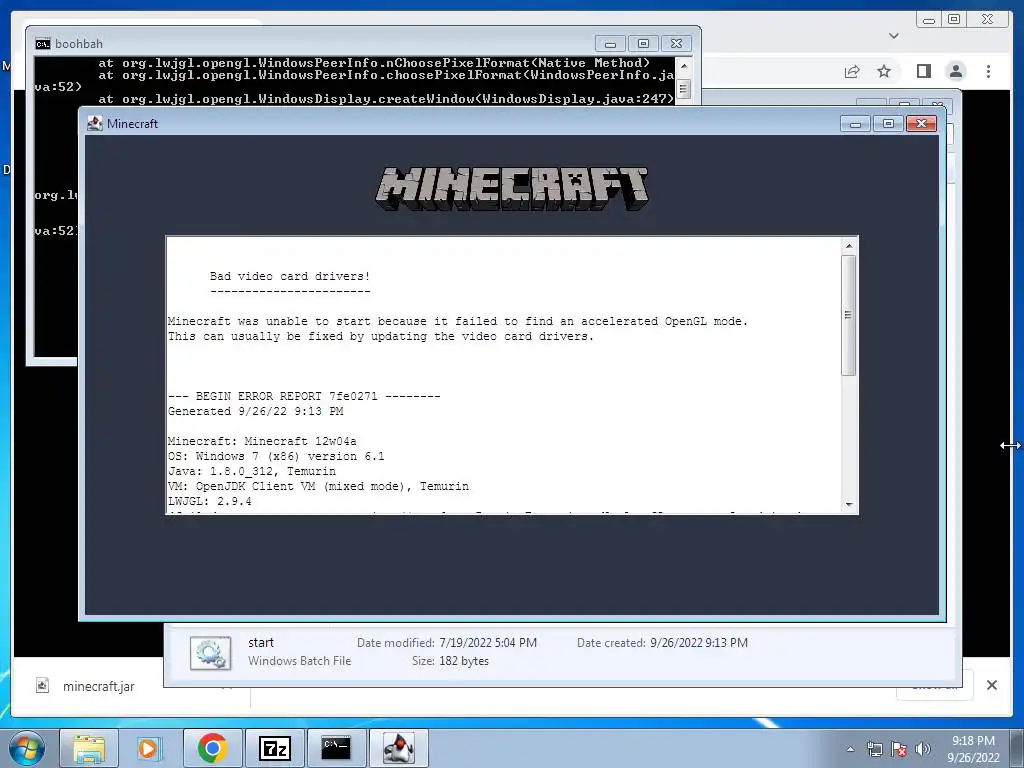This screenshot has height=768, width=1024.
Task: Click scroll down arrow in error report
Action: click(849, 504)
